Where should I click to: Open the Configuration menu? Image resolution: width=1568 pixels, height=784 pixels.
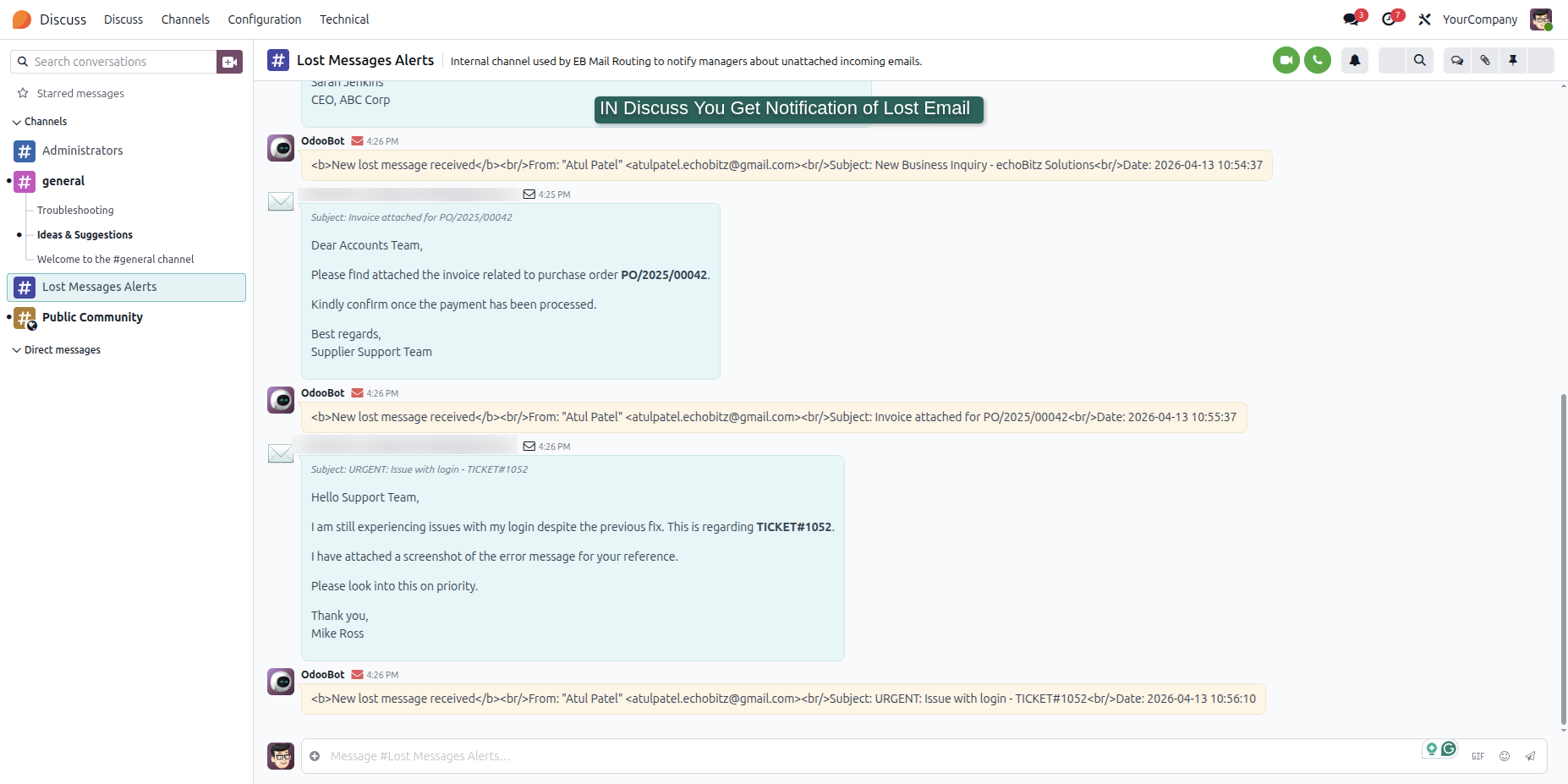pyautogui.click(x=265, y=19)
